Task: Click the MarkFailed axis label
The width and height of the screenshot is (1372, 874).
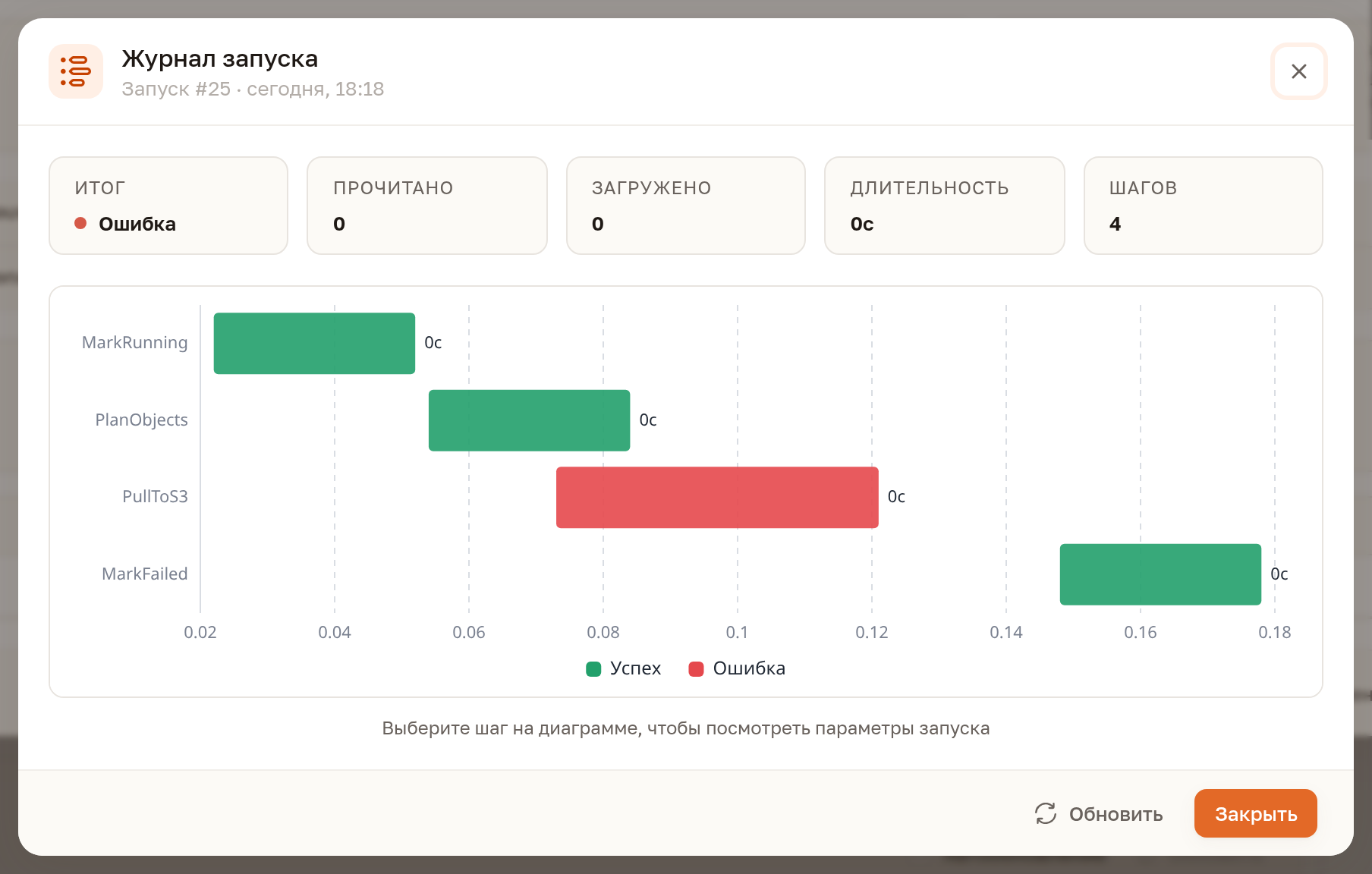Action: (144, 574)
